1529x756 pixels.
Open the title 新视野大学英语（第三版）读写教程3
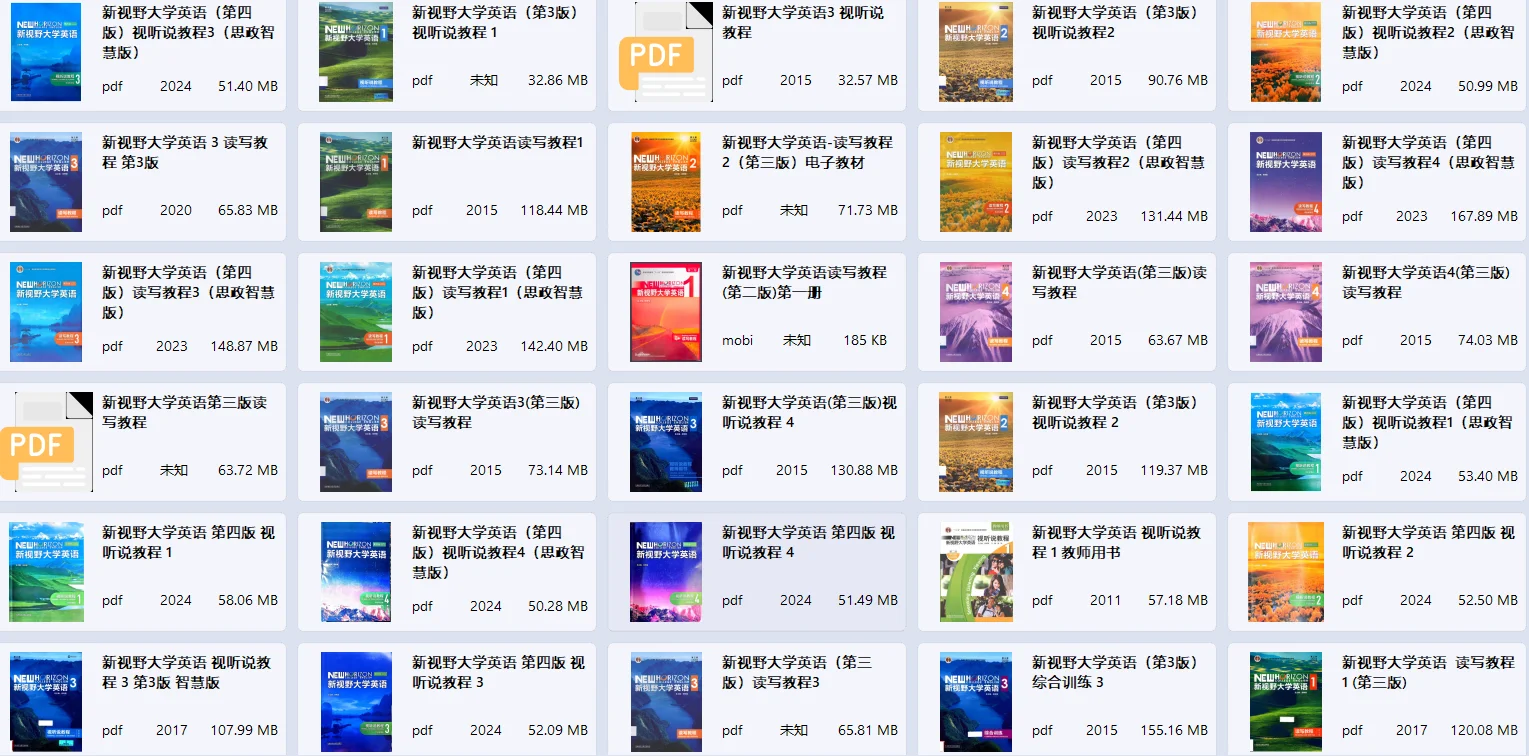[797, 672]
